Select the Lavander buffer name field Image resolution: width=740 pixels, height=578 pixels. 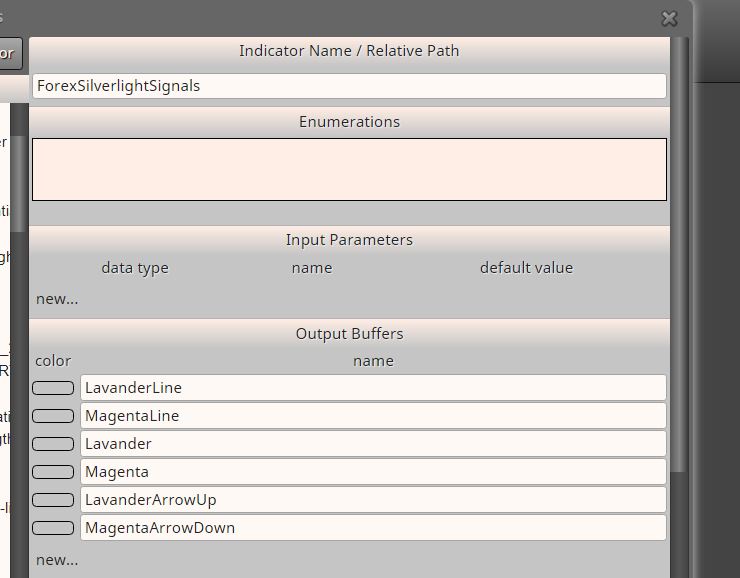pos(373,444)
